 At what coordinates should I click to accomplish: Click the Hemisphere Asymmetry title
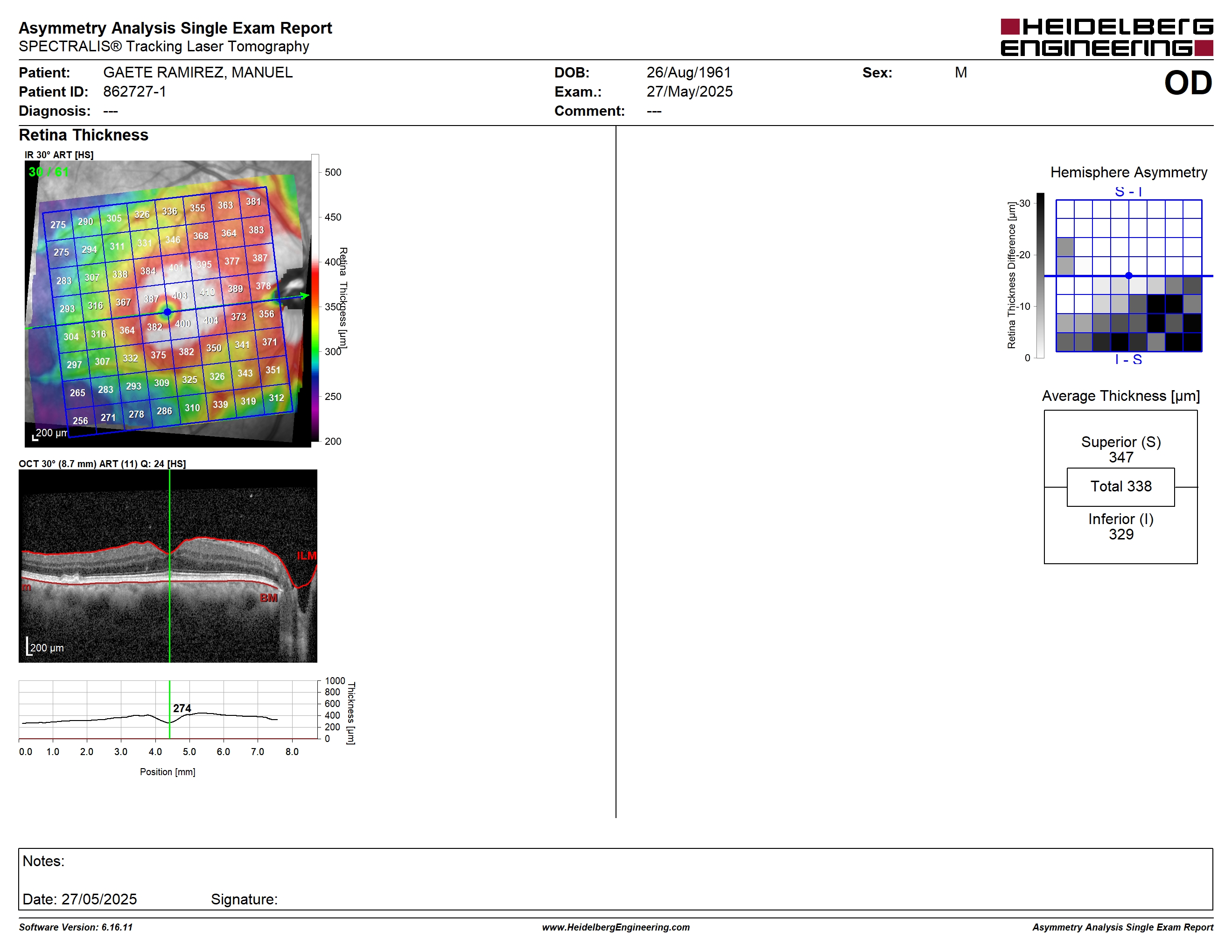1129,173
